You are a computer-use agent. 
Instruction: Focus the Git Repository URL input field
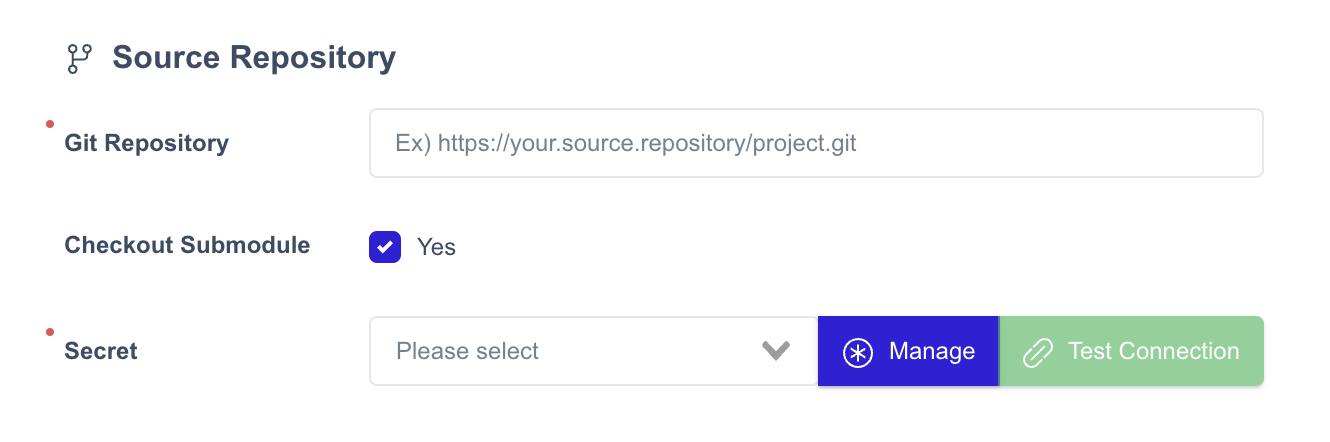coord(816,143)
